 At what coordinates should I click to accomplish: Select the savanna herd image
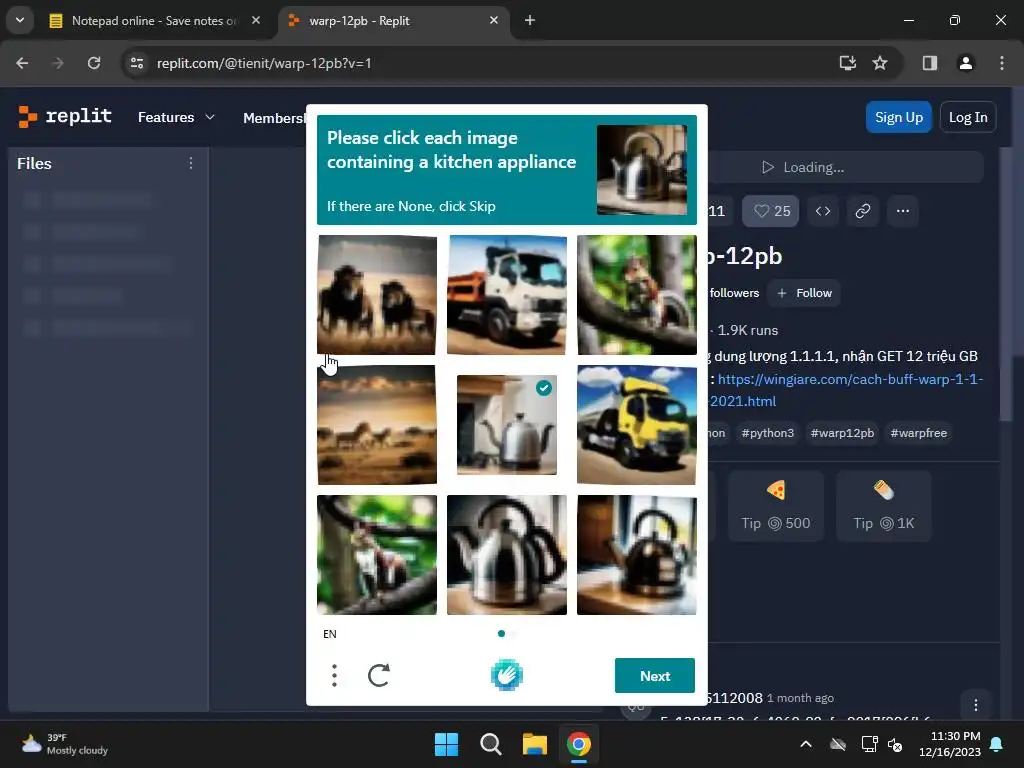[377, 424]
